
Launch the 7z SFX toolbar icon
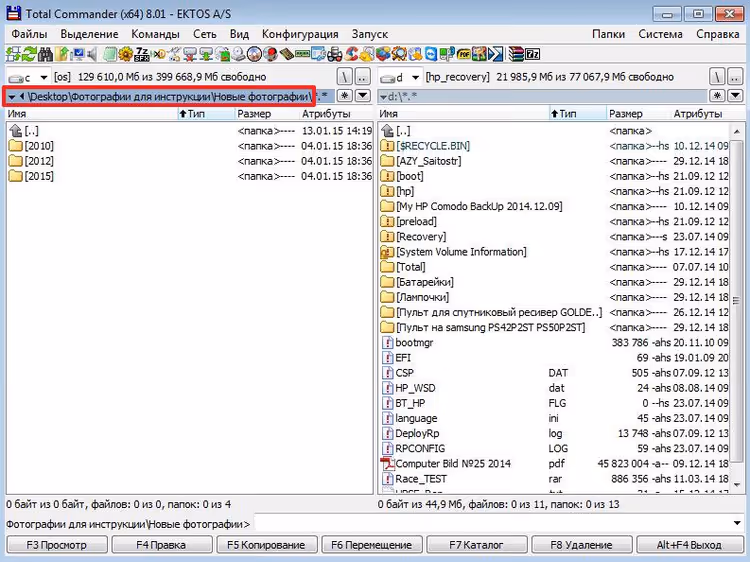142,54
